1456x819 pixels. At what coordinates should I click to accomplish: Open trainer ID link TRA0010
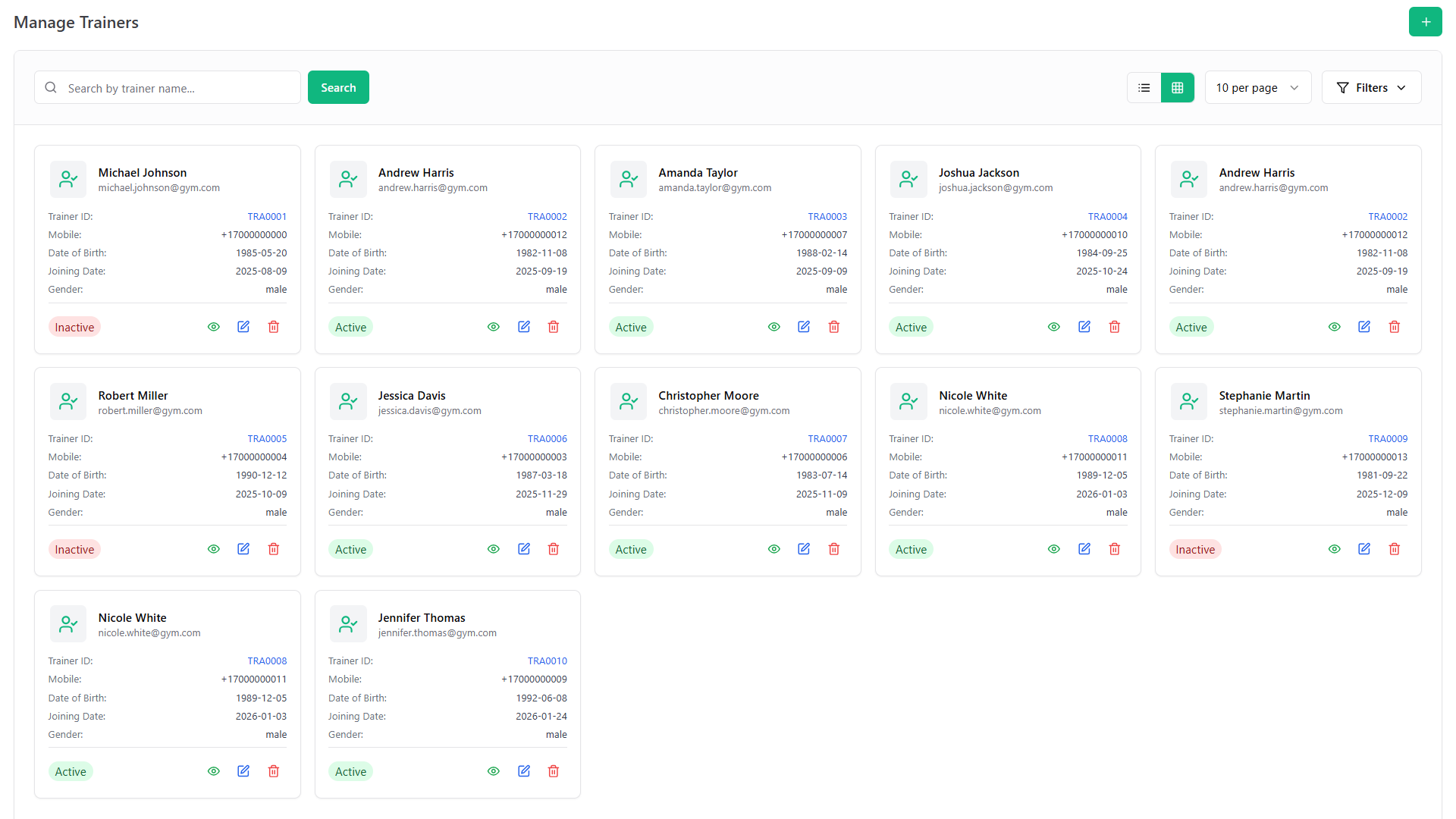tap(548, 661)
